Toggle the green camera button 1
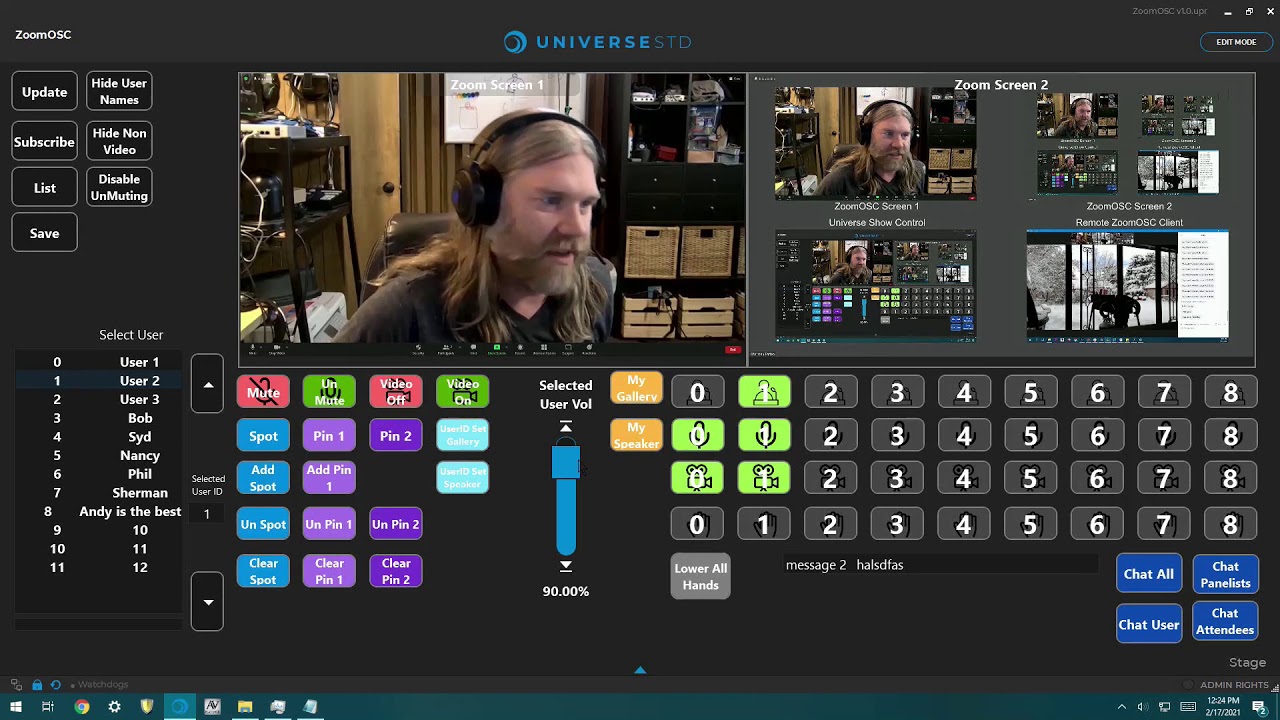 (x=764, y=479)
